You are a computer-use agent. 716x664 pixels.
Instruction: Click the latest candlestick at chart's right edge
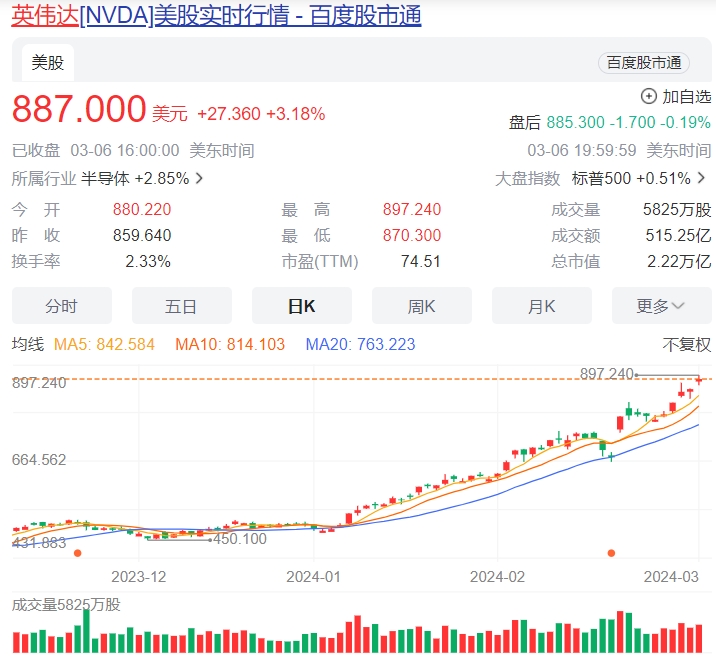pos(699,380)
